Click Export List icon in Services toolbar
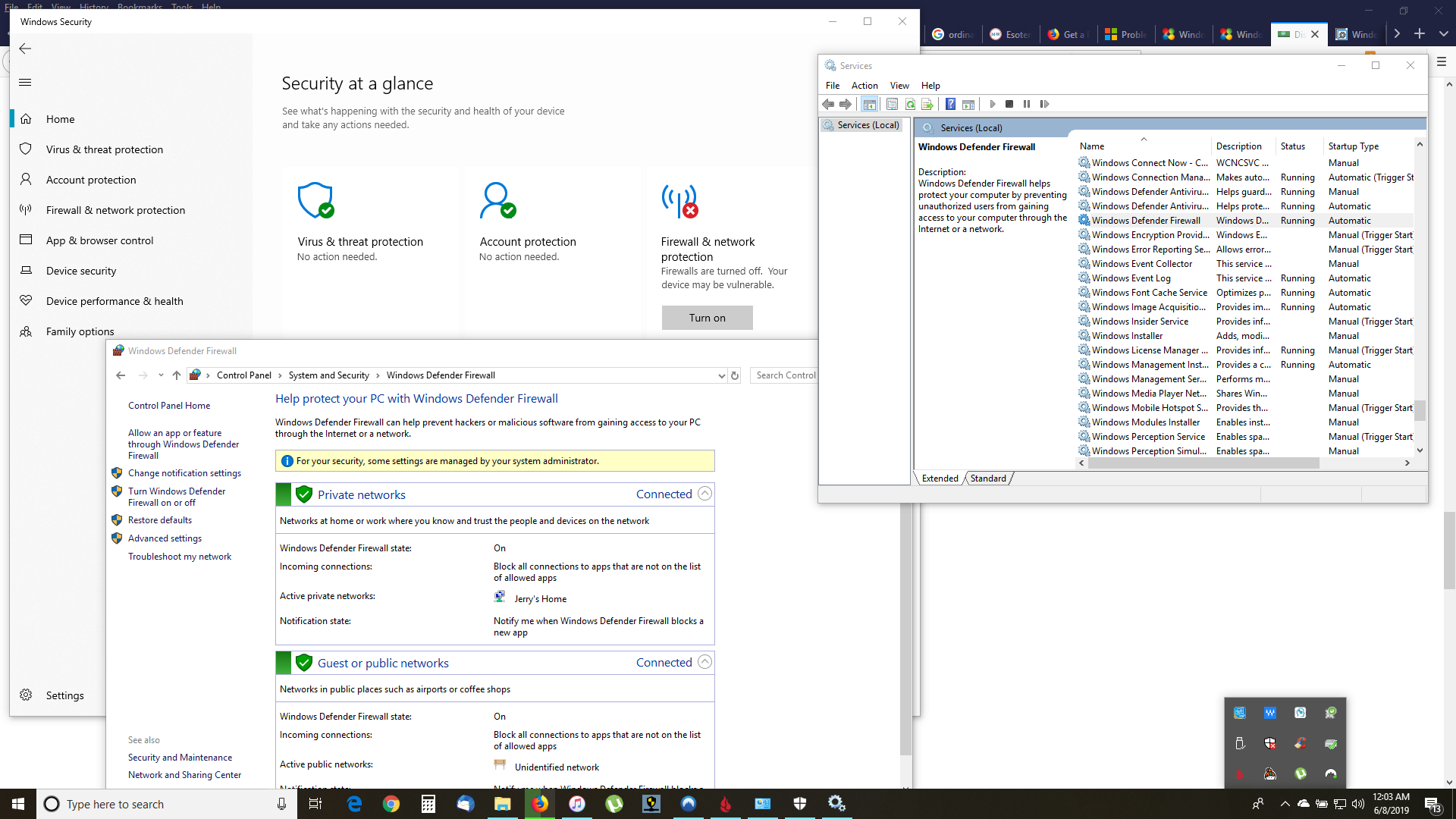Screen dimensions: 1456x819 pyautogui.click(x=927, y=104)
